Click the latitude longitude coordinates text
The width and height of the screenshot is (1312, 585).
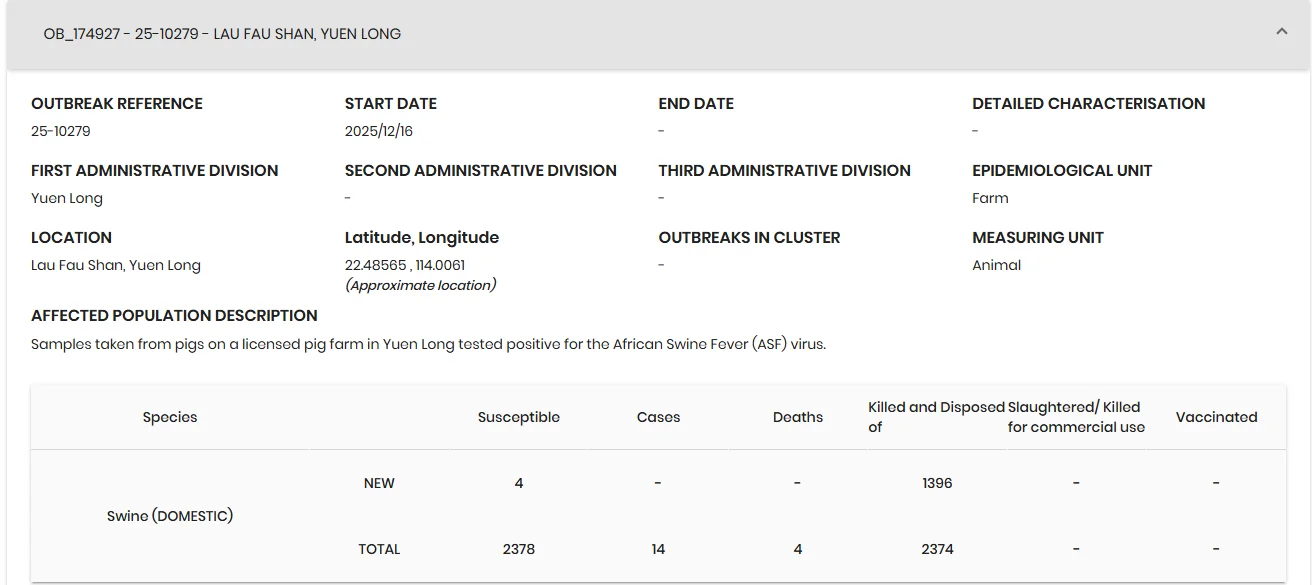(x=405, y=265)
